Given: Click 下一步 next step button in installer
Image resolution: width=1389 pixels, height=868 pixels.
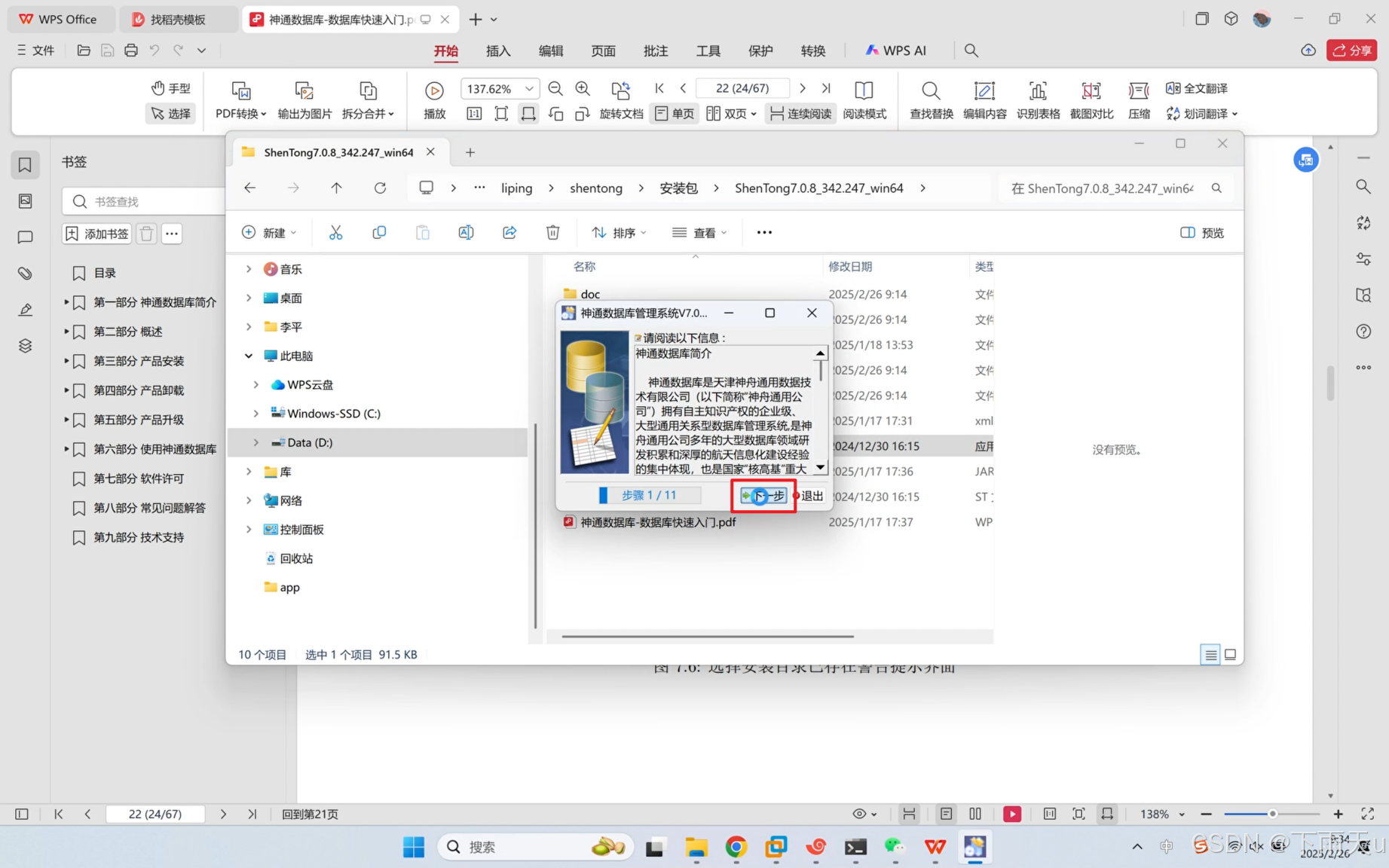Looking at the screenshot, I should 763,496.
